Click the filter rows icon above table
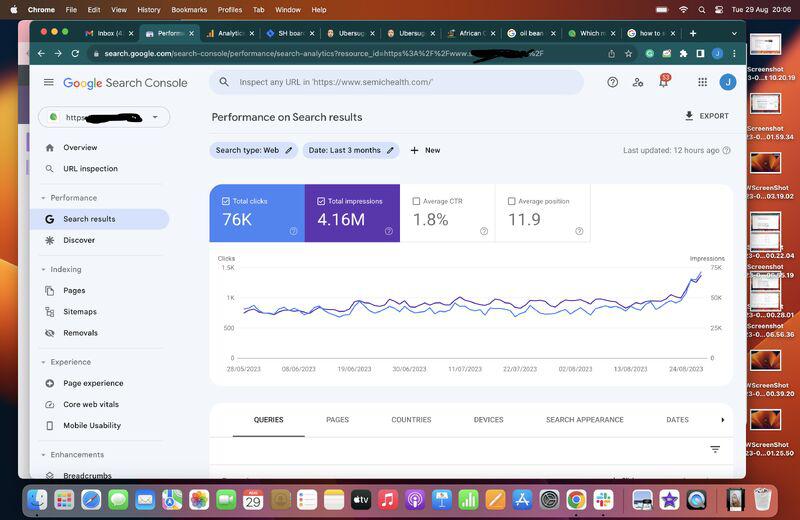This screenshot has height=520, width=800. click(715, 449)
